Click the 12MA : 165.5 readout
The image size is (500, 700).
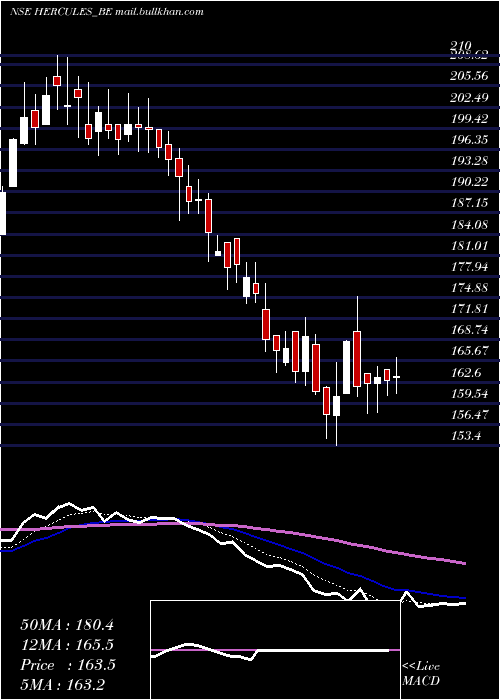tap(67, 645)
